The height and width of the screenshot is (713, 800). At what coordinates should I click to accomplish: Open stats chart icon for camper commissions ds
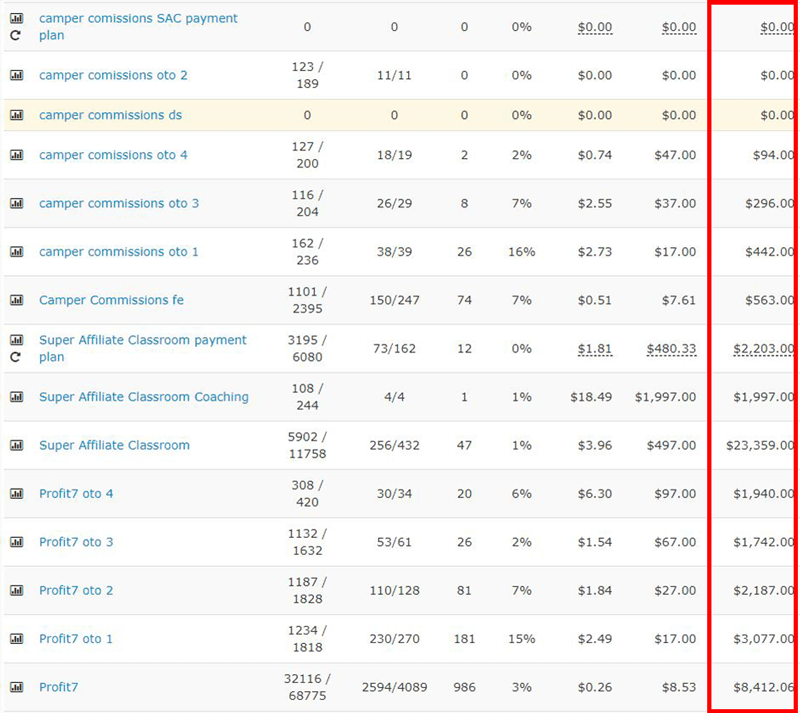[16, 115]
